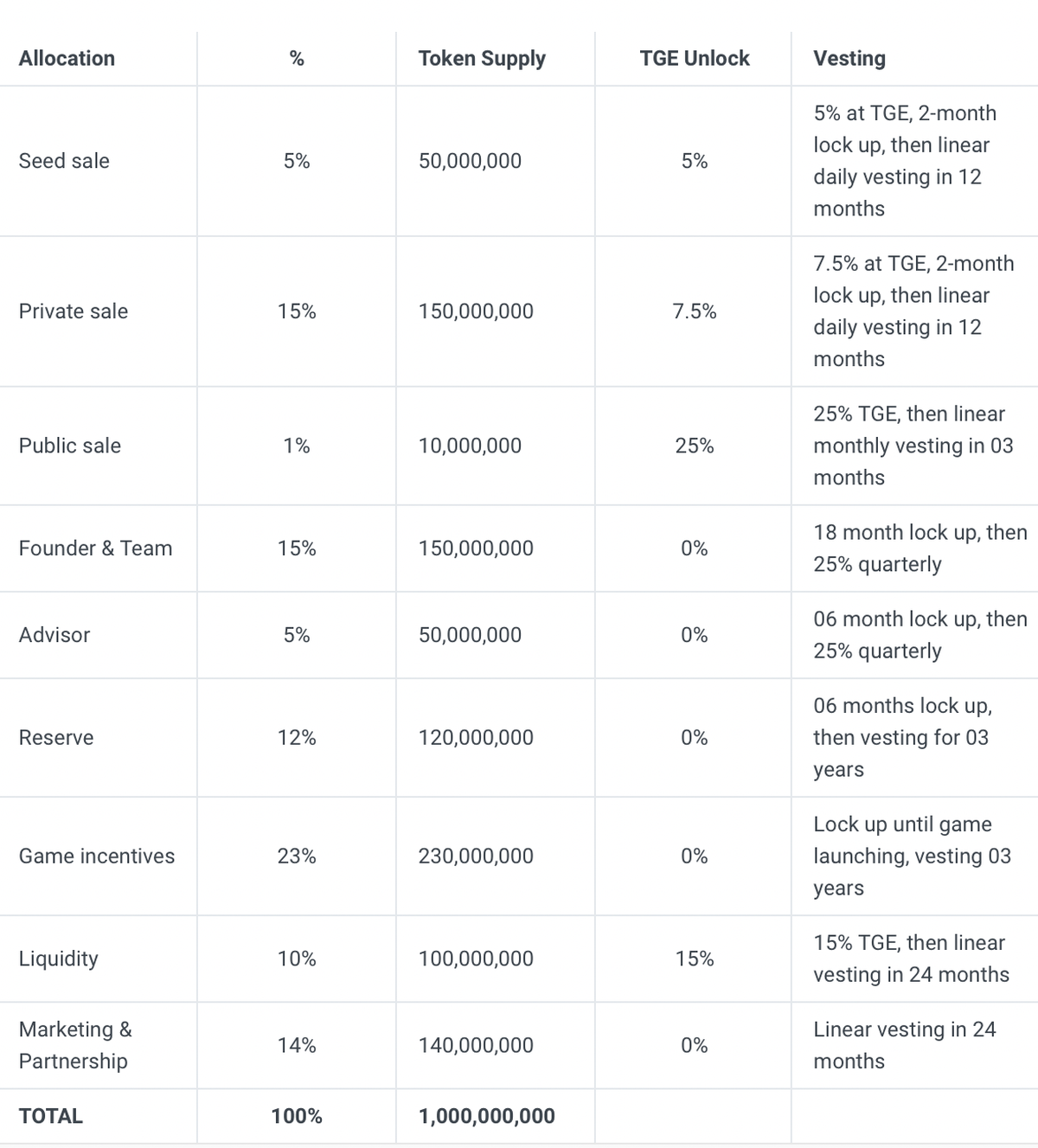Click the Vesting column header

849,58
